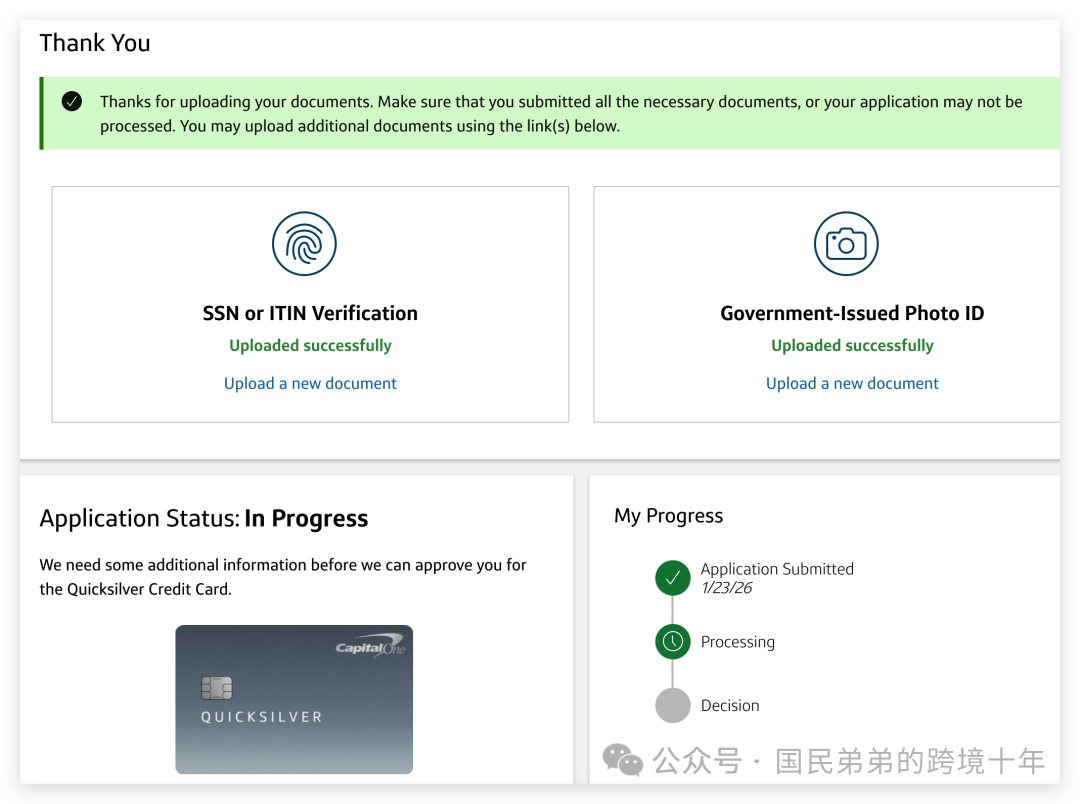Click the green checkmark beside Application Submitted
This screenshot has height=804, width=1080.
672,577
